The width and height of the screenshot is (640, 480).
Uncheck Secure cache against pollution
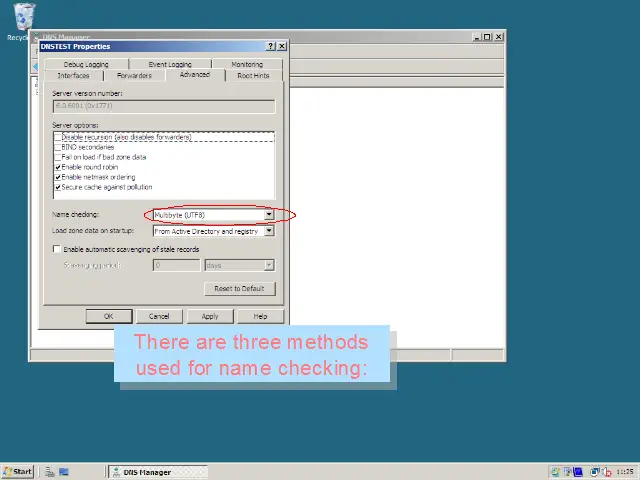pyautogui.click(x=58, y=187)
